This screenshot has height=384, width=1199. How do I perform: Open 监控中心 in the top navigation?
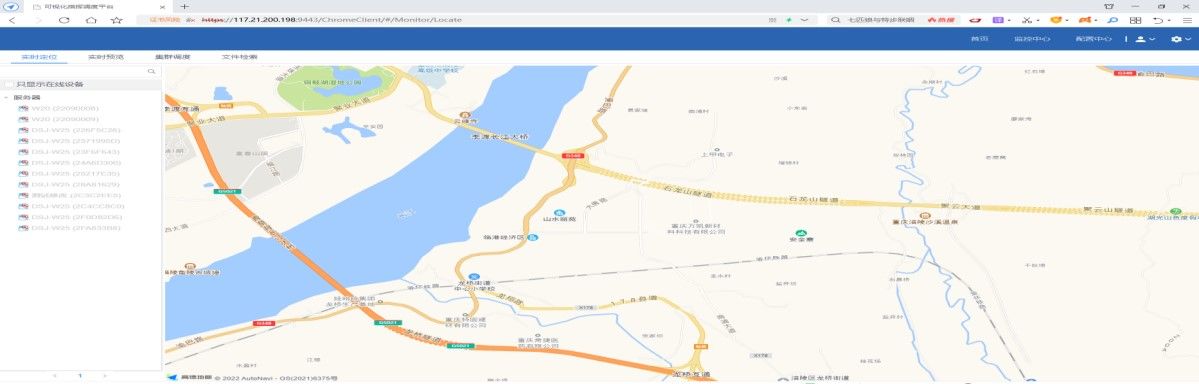coord(1032,39)
